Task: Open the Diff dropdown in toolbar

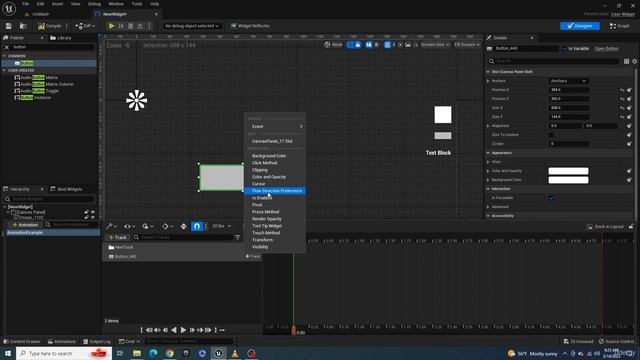Action: 85,26
